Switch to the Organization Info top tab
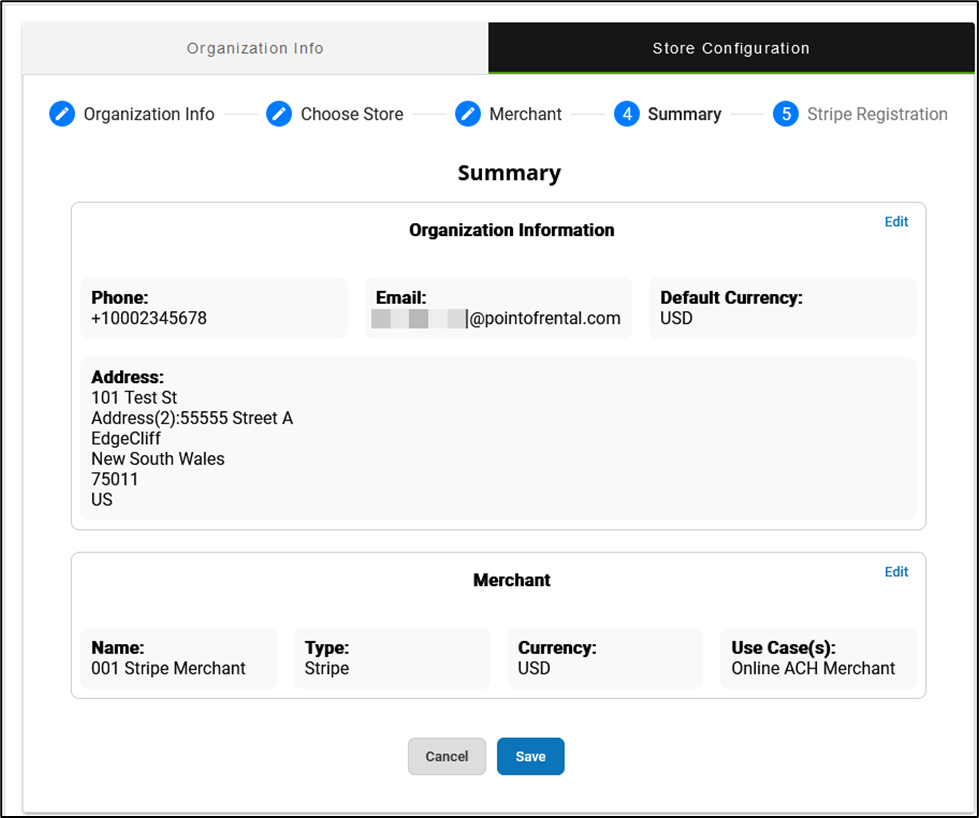This screenshot has height=818, width=979. (x=255, y=48)
